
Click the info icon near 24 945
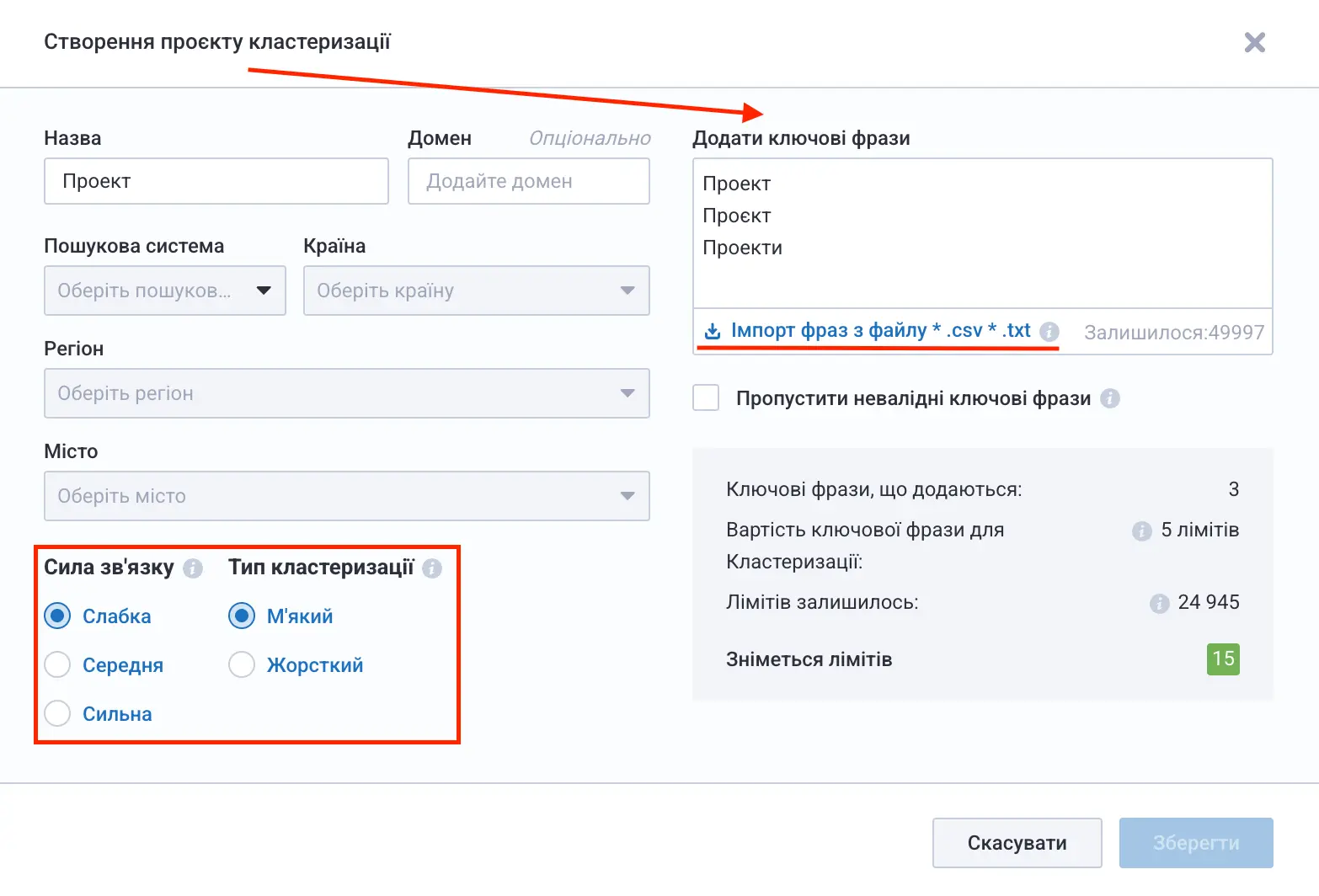[1159, 604]
